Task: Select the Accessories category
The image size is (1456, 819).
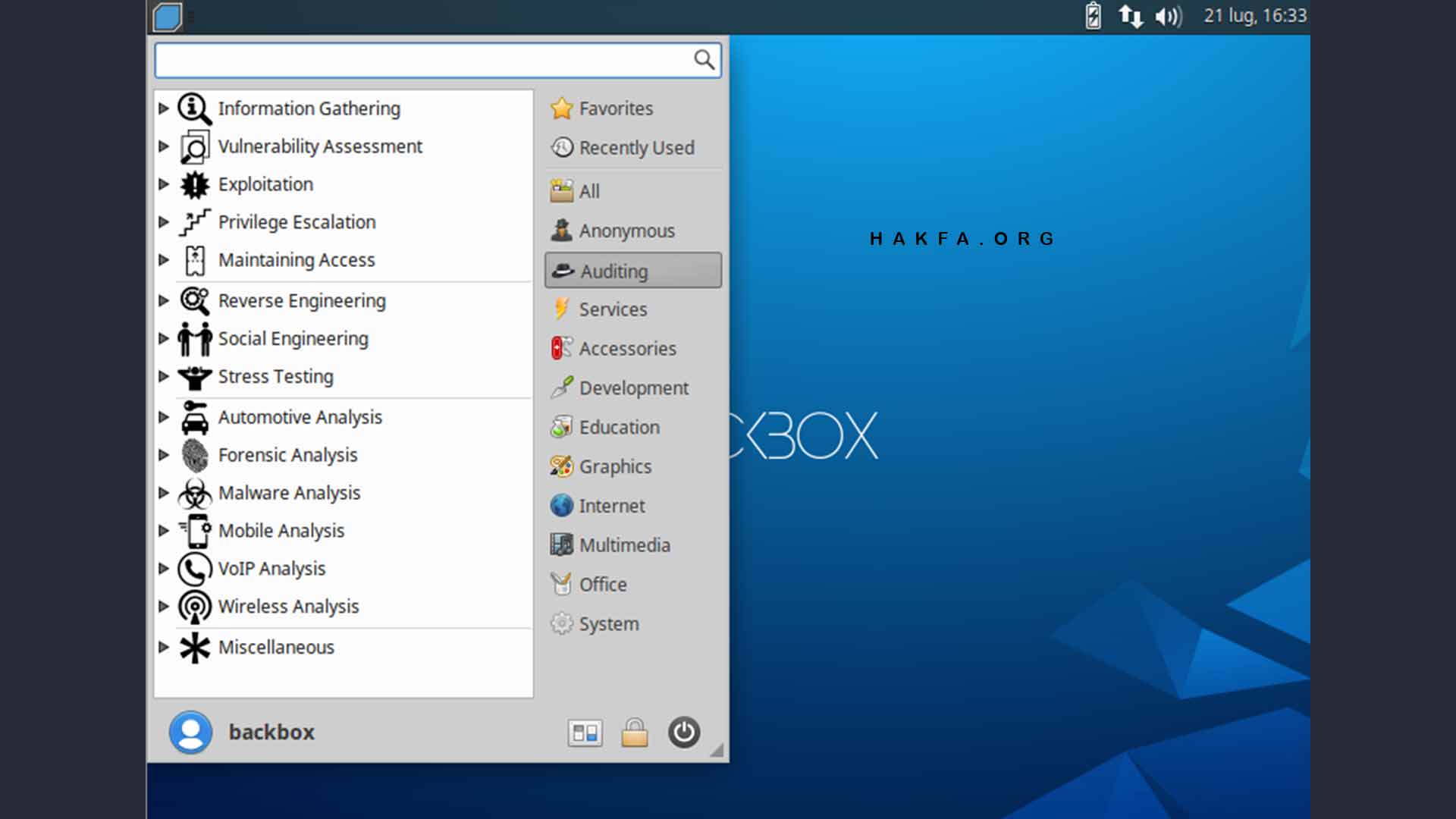Action: (x=633, y=349)
